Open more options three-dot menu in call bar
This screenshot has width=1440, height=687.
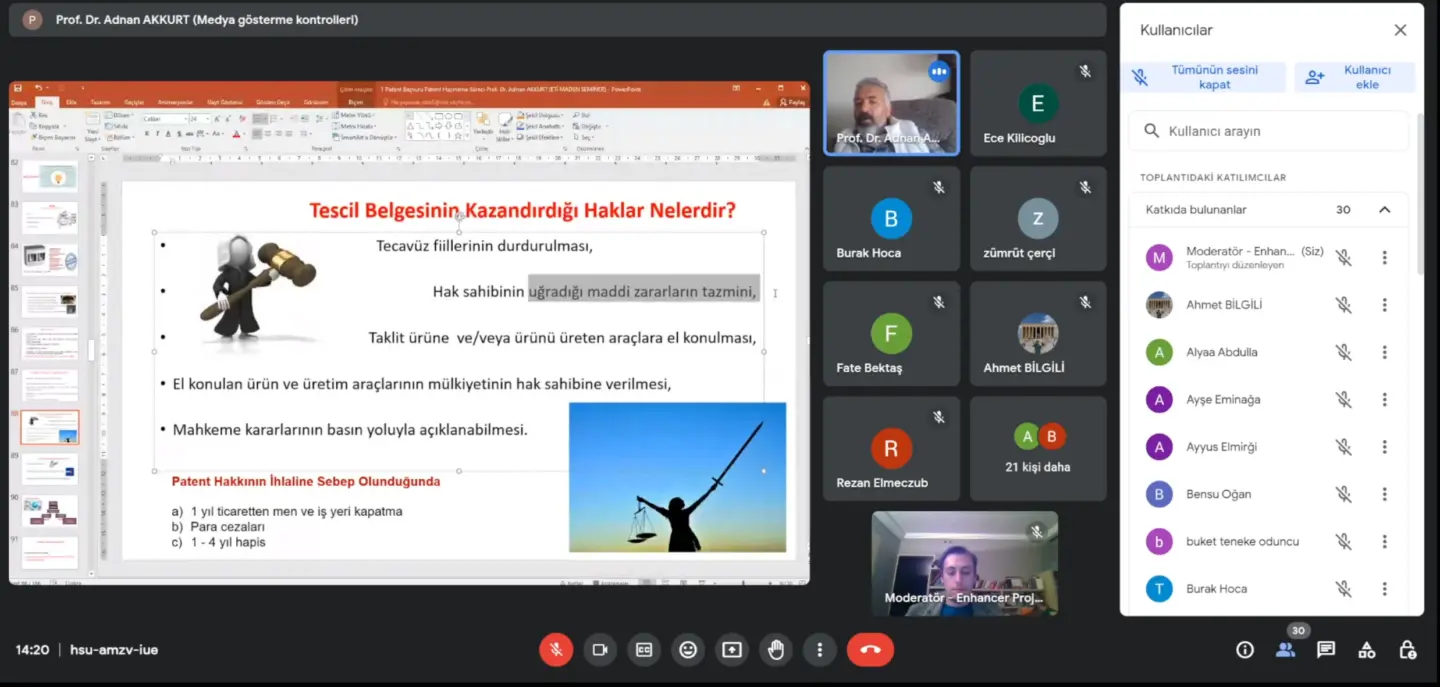point(820,650)
